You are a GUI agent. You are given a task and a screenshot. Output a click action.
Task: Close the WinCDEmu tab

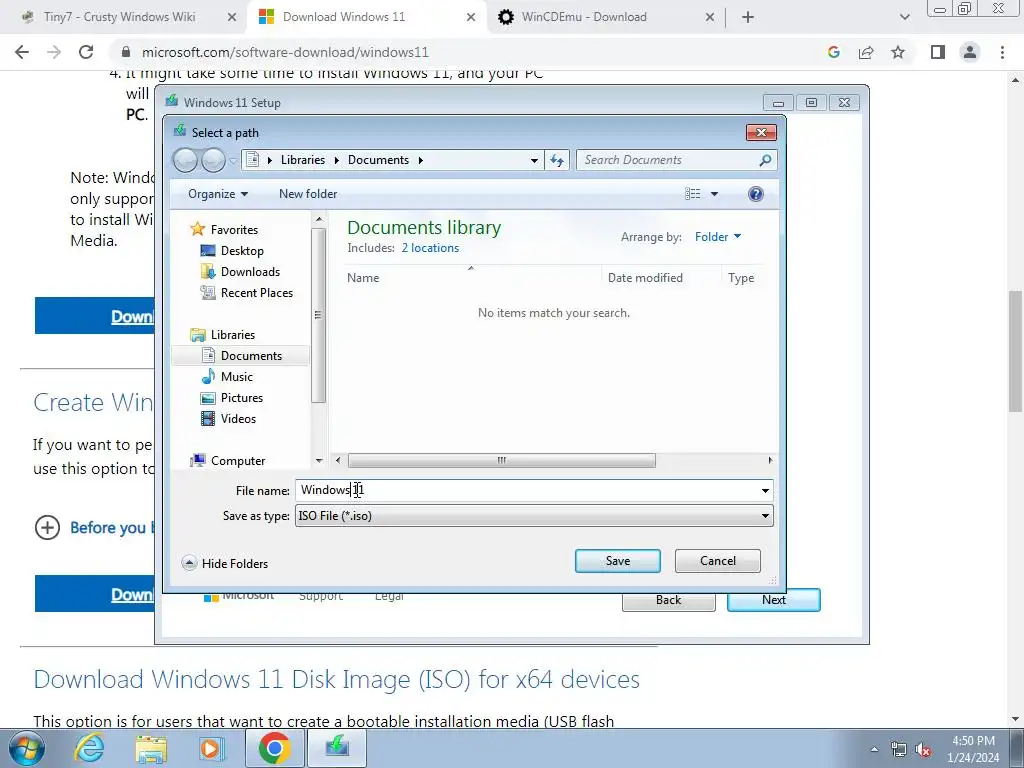[710, 18]
